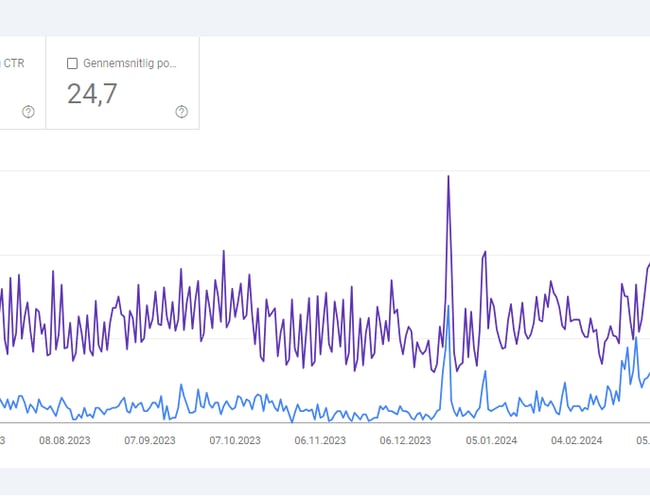Click the 07.10.2023 axis date
Image resolution: width=650 pixels, height=500 pixels.
235,440
